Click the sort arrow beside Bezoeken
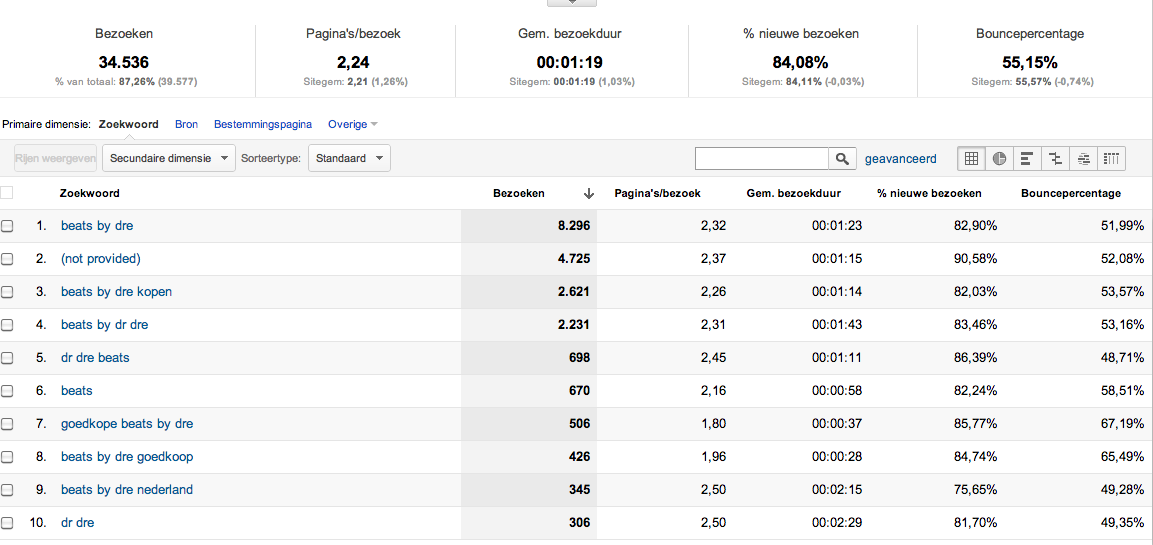 [588, 193]
